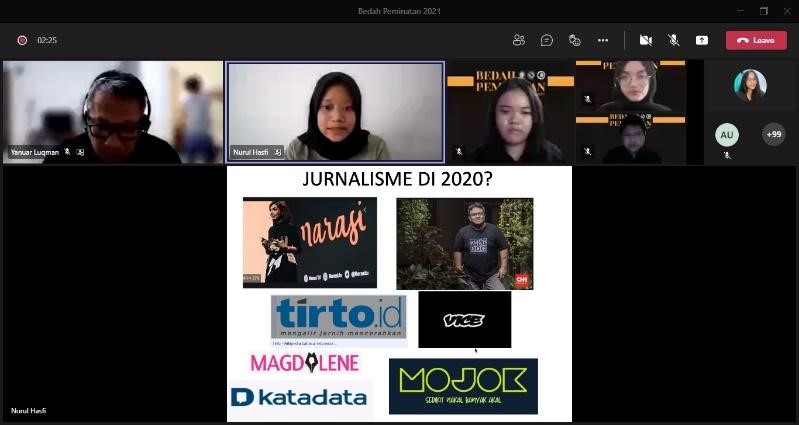Click the pin icon beside Nurul Hasfi's name
Screen dimensions: 799x425
click(278, 152)
